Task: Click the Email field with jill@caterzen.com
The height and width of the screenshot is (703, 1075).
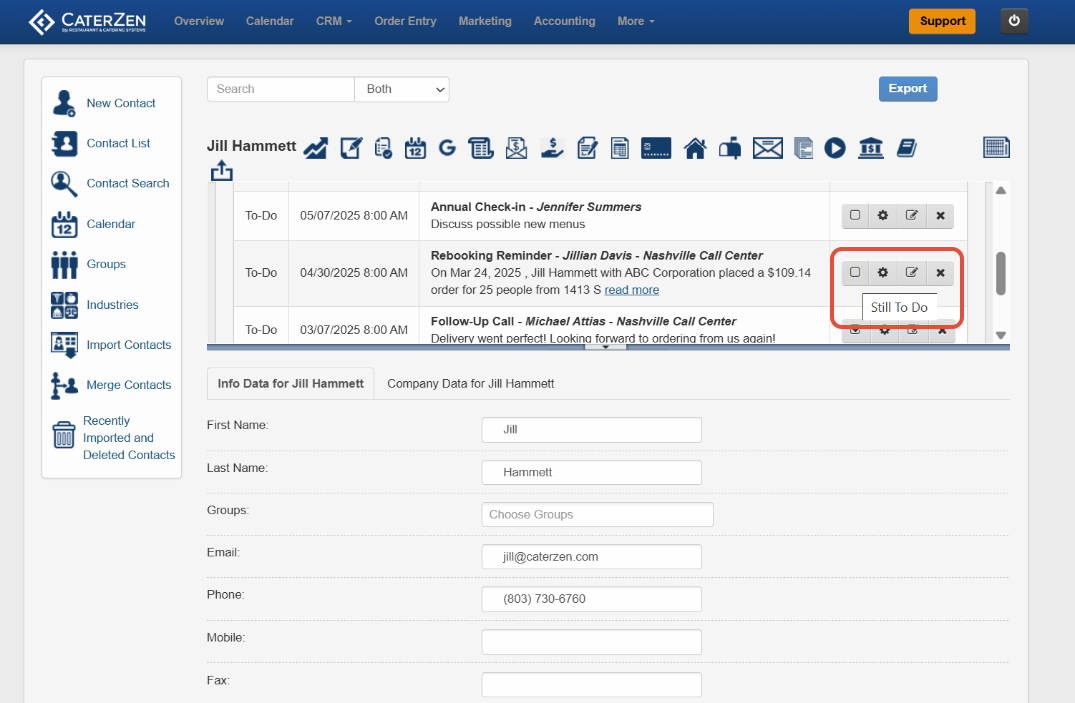Action: 591,557
